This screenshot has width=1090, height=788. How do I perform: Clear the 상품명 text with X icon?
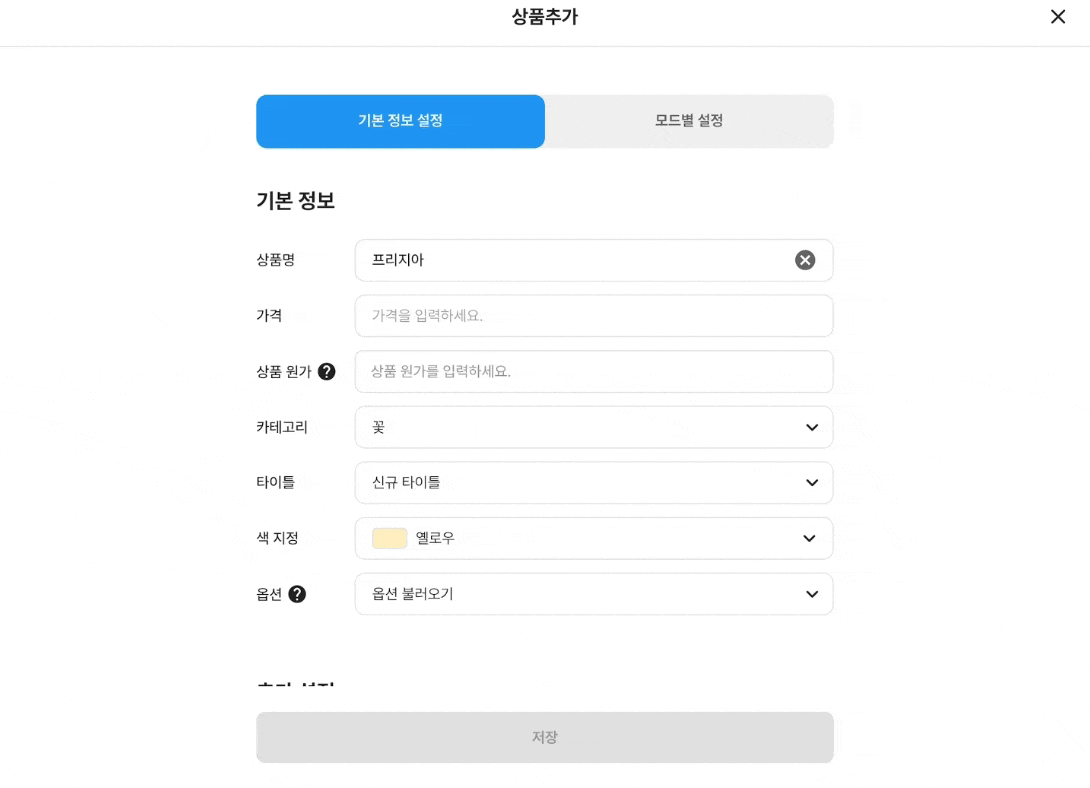click(x=805, y=260)
